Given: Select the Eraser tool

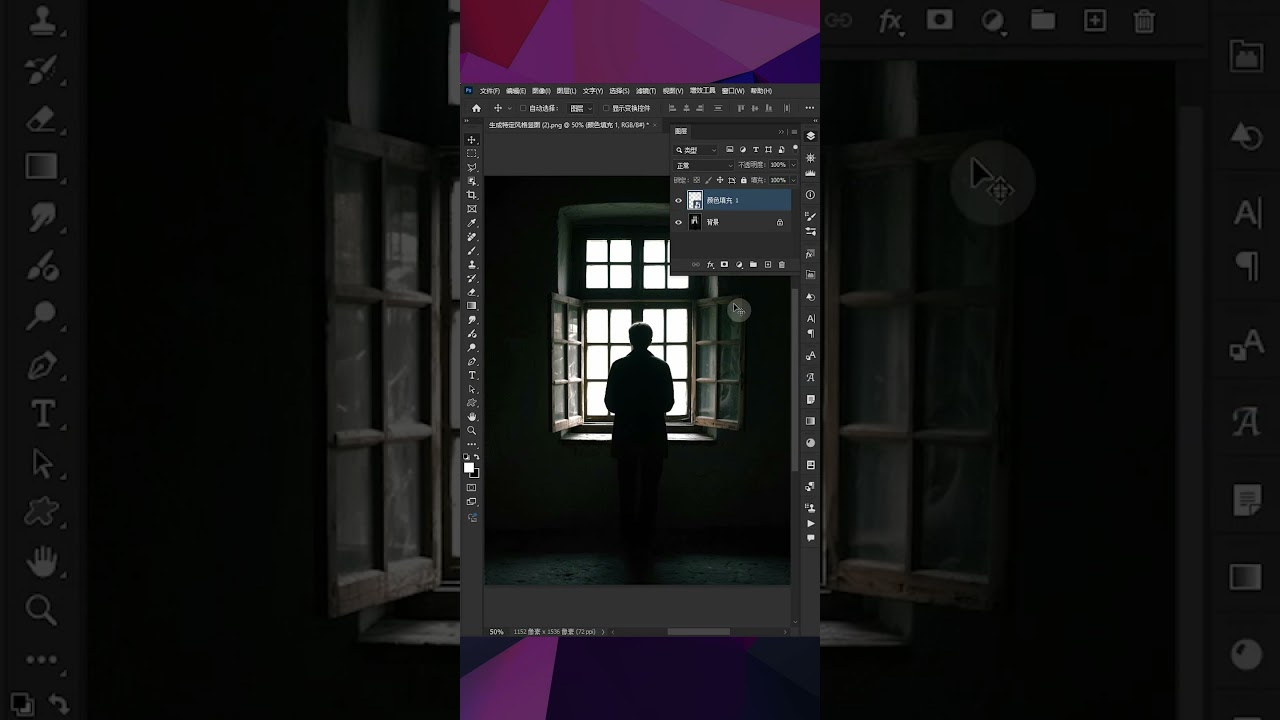Looking at the screenshot, I should [x=471, y=292].
